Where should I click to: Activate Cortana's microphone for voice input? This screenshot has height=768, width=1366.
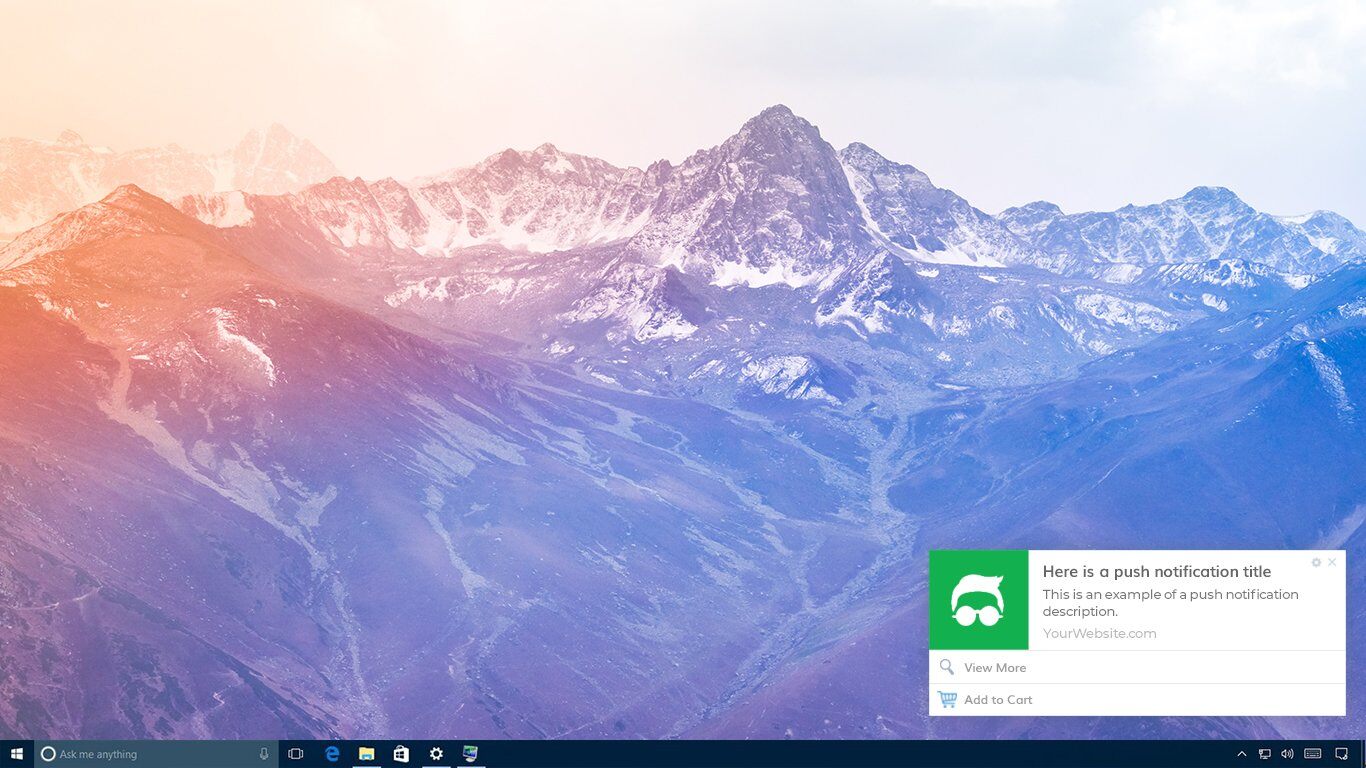coord(263,754)
